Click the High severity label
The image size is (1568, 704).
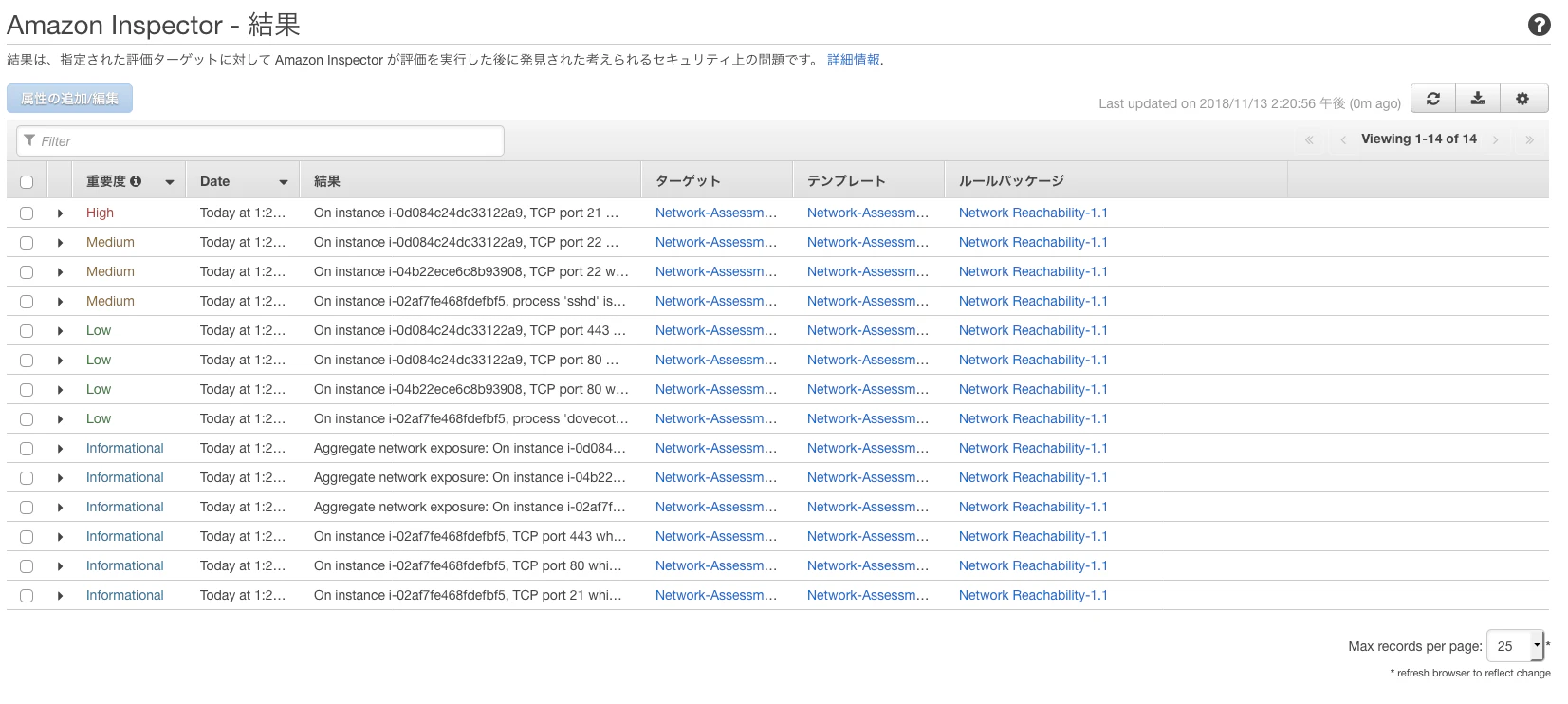(100, 213)
